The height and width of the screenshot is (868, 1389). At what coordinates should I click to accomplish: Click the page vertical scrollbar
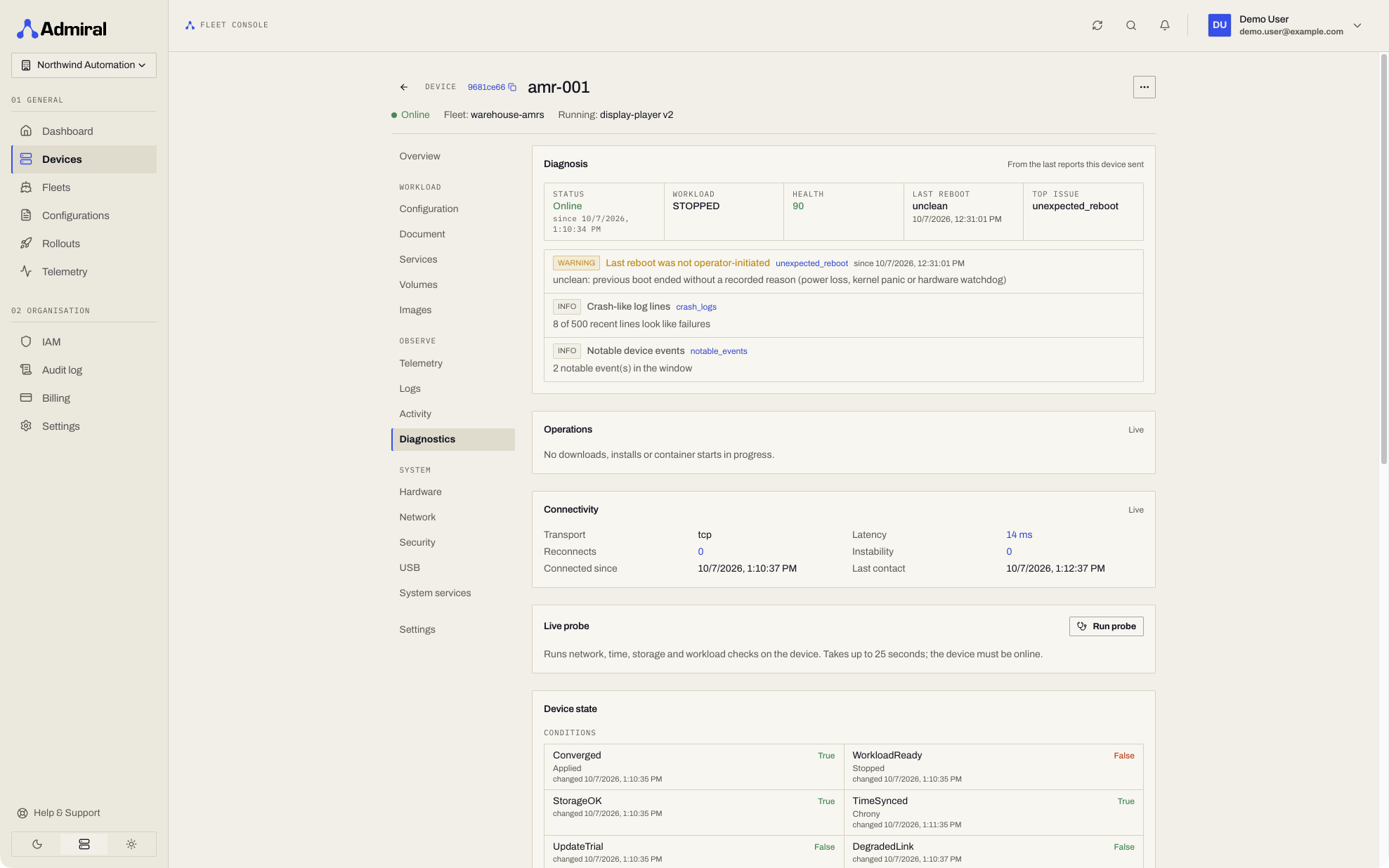1383,260
